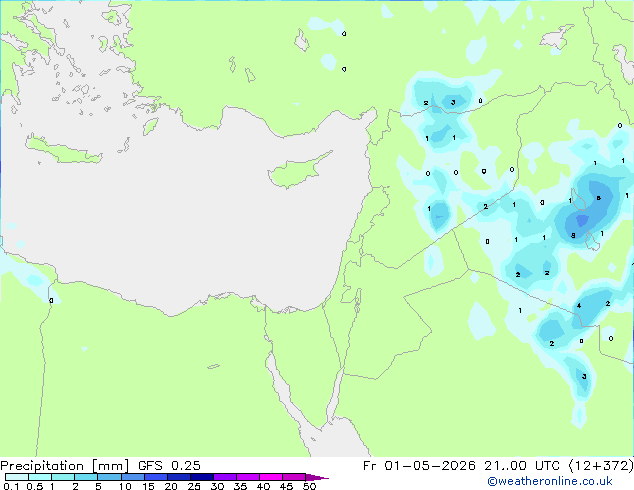Click the 0.1–0.5 mm legend color swatch
Viewport: 634px width, 490px height.
pyautogui.click(x=17, y=477)
